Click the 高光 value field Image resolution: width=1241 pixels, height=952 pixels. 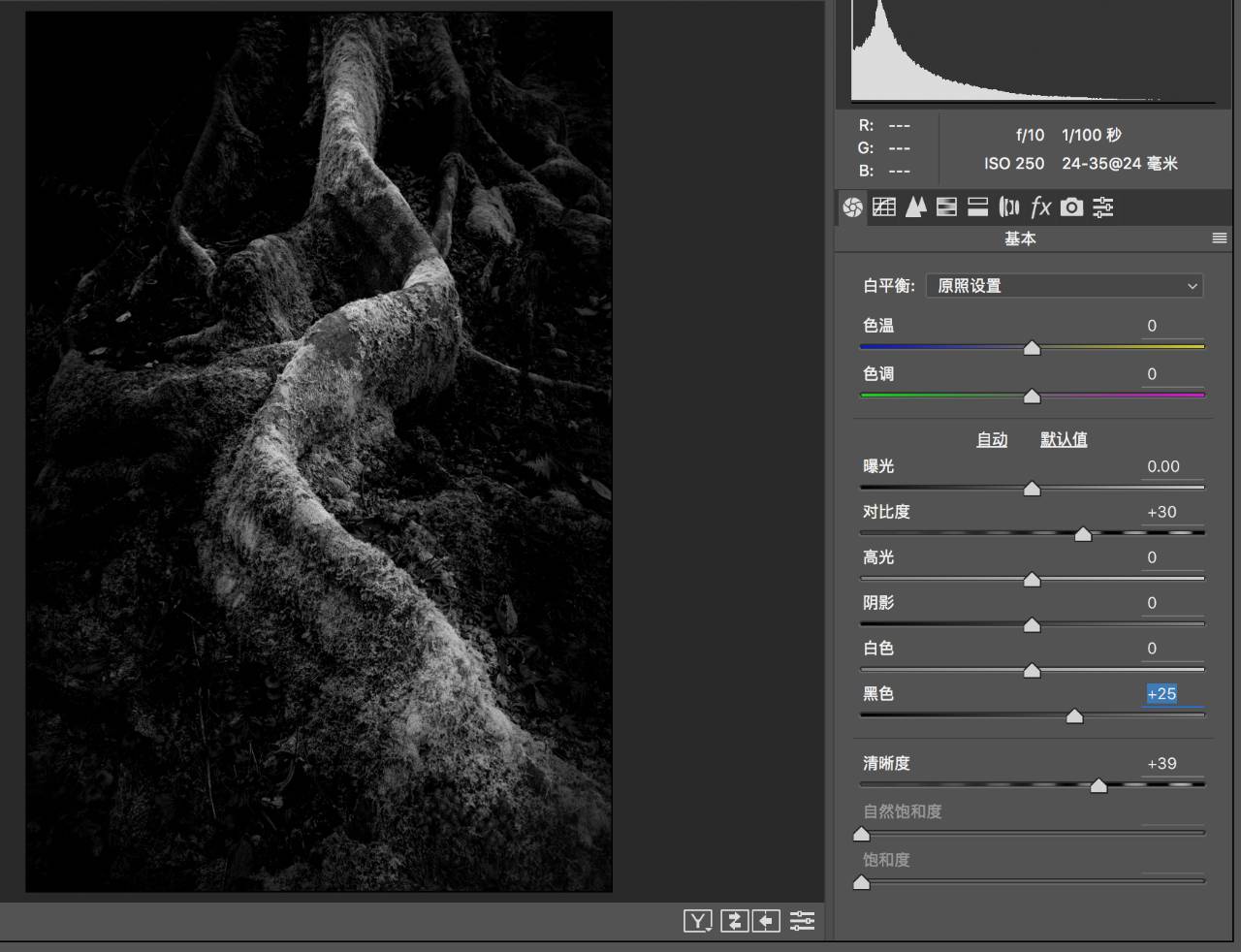pos(1172,558)
